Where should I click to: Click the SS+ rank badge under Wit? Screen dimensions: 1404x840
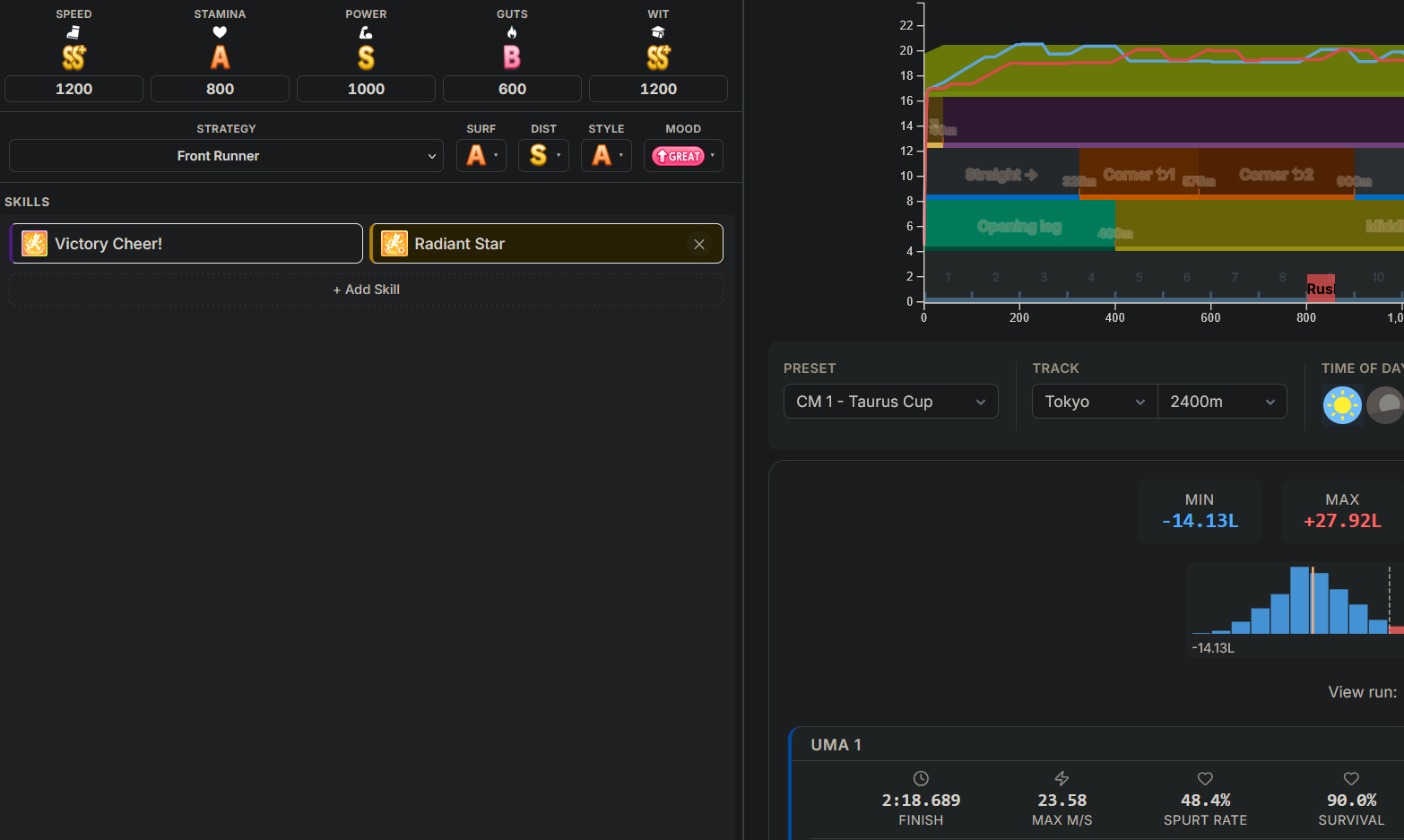click(x=658, y=57)
